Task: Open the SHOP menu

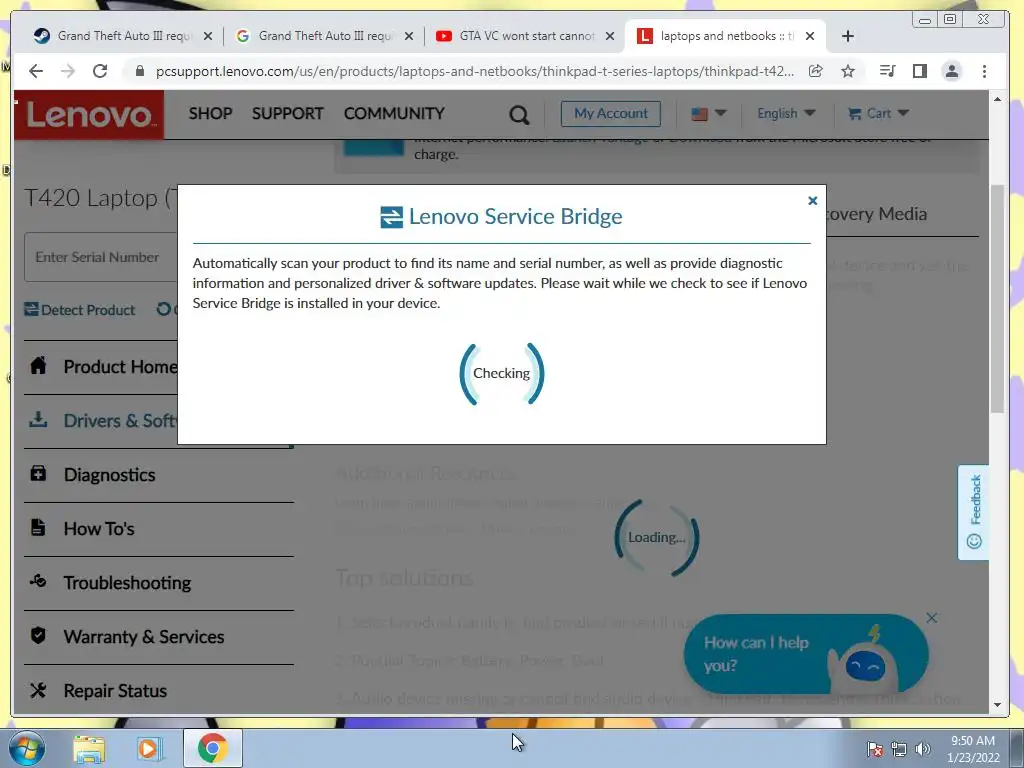Action: (x=210, y=113)
